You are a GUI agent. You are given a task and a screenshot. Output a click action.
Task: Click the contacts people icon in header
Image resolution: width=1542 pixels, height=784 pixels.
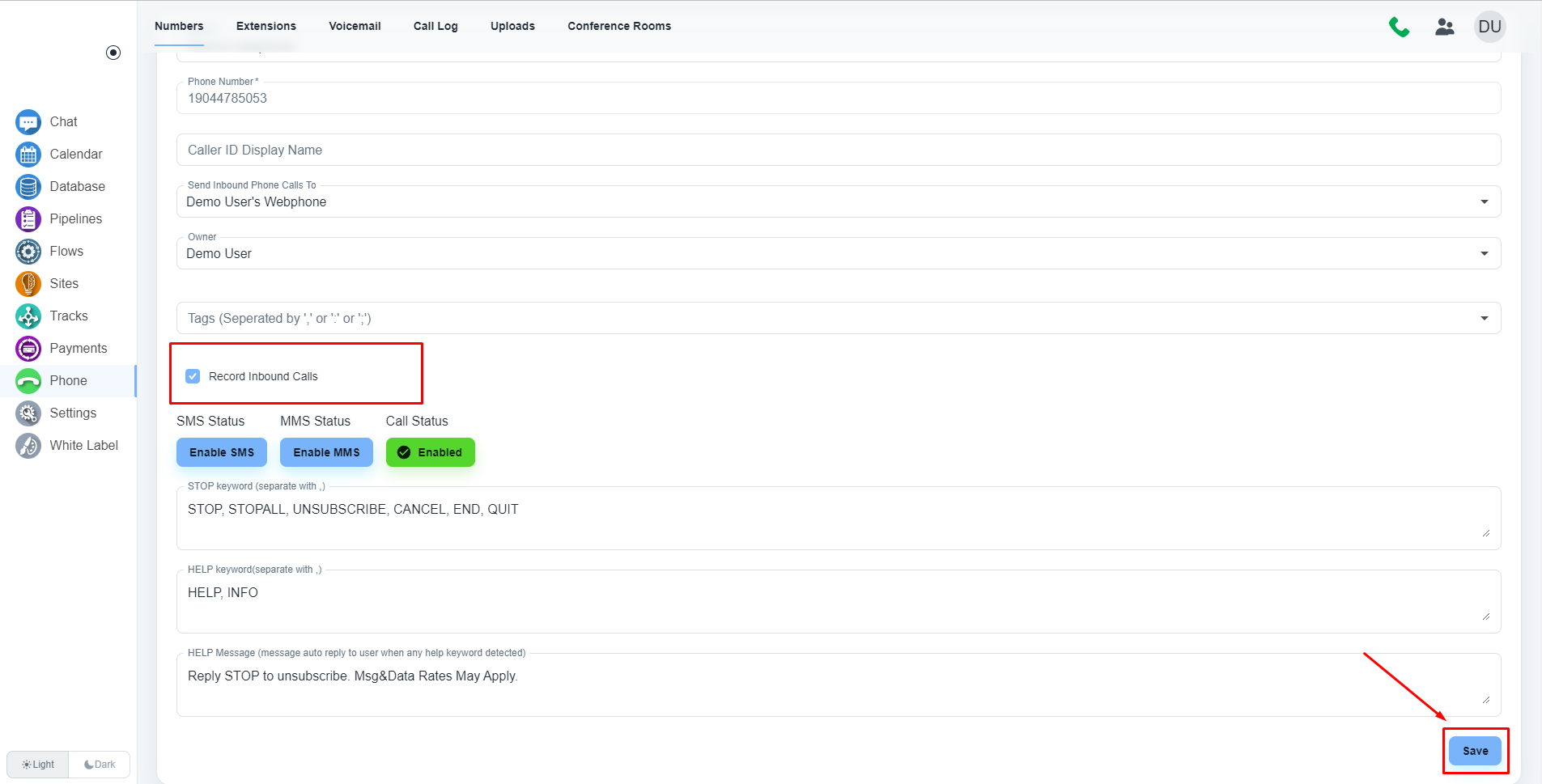pos(1444,27)
